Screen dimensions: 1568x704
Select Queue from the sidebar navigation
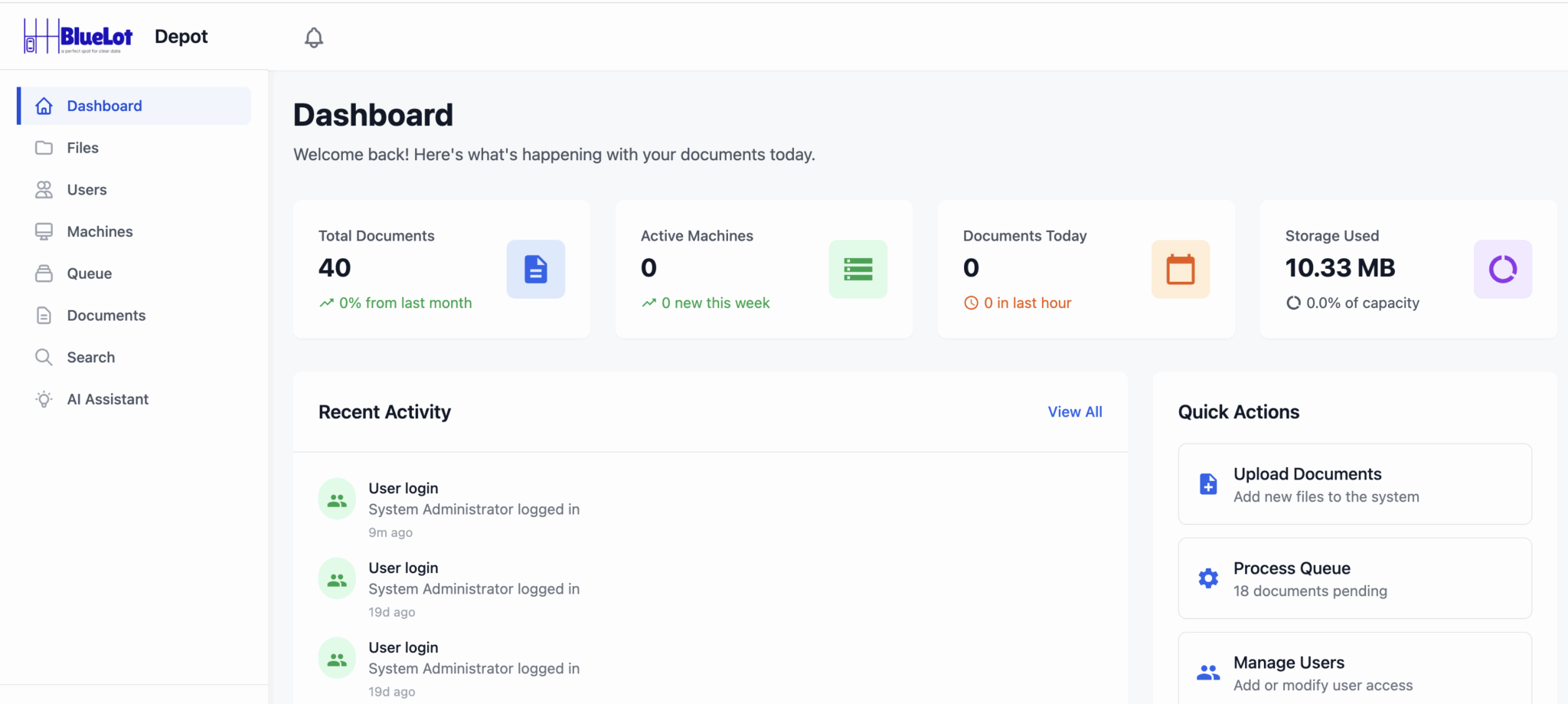89,273
